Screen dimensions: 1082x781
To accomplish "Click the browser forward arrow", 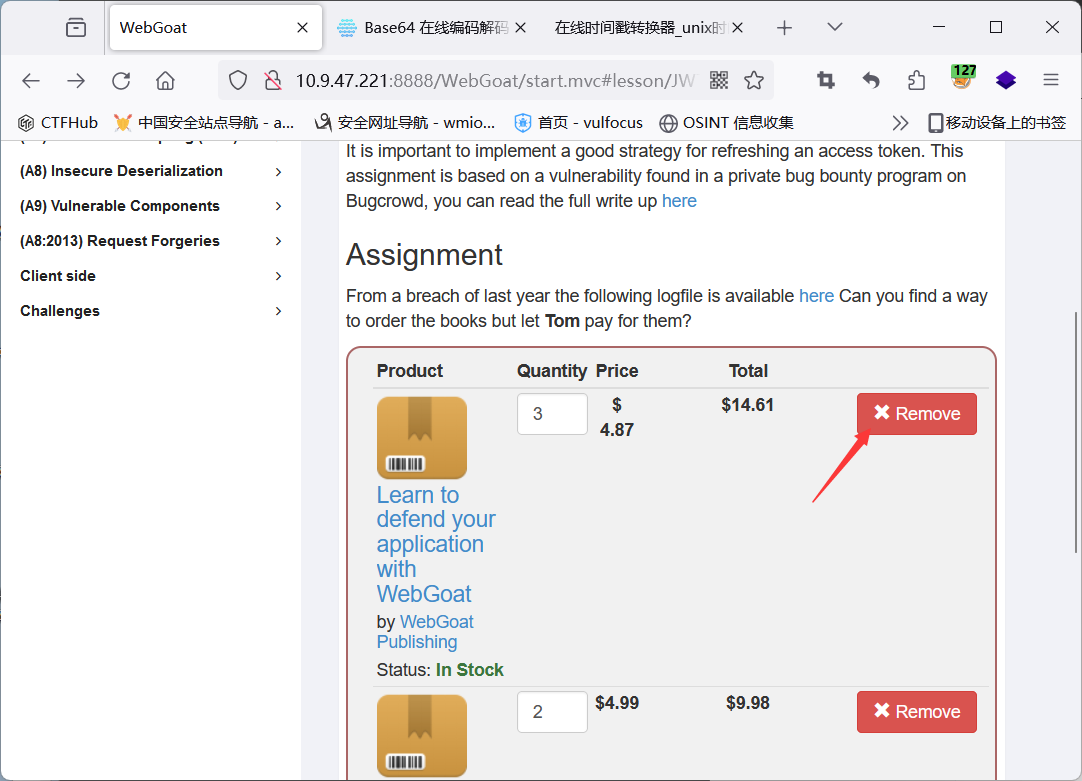I will click(x=76, y=81).
